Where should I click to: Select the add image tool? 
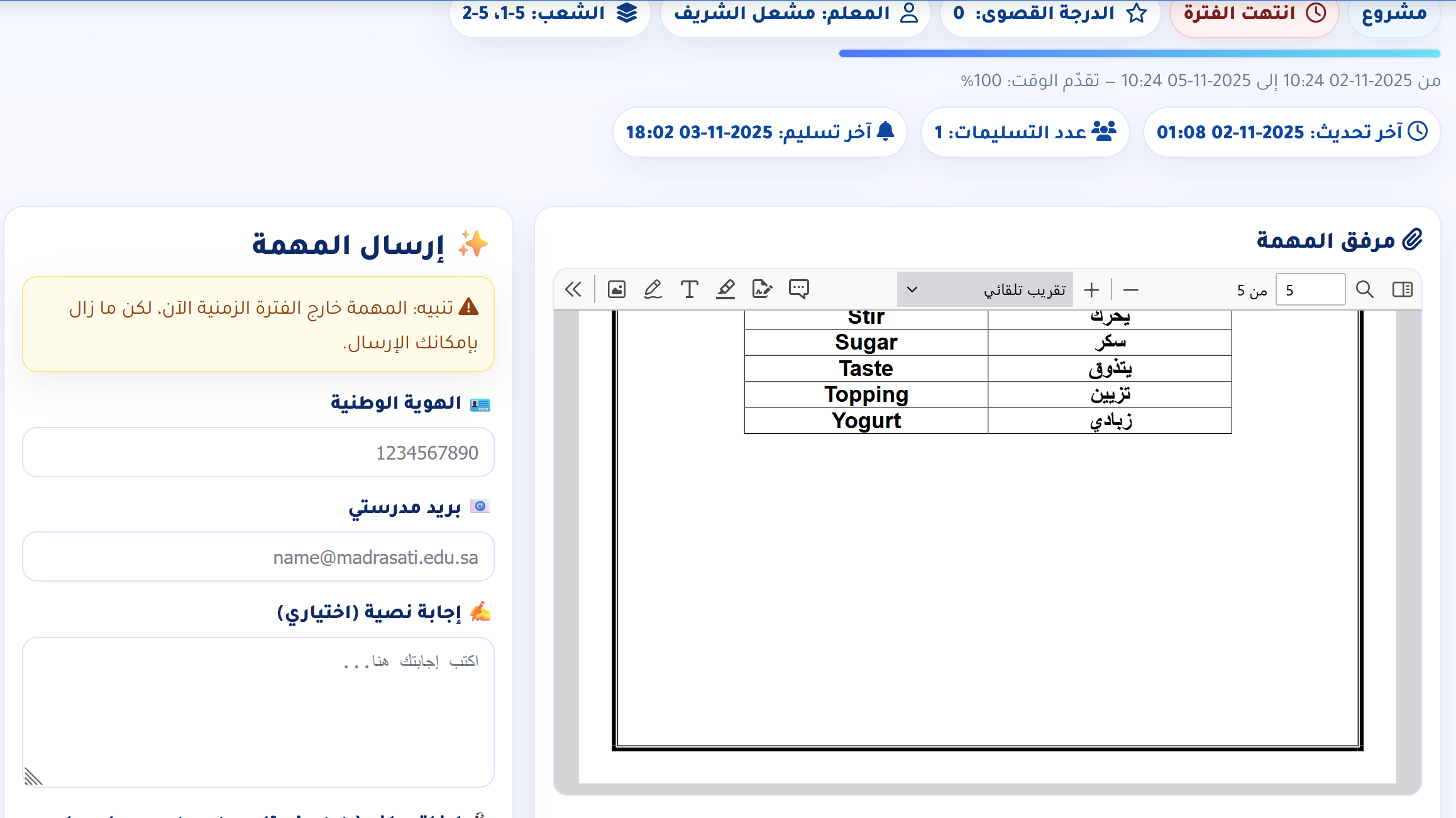[616, 289]
